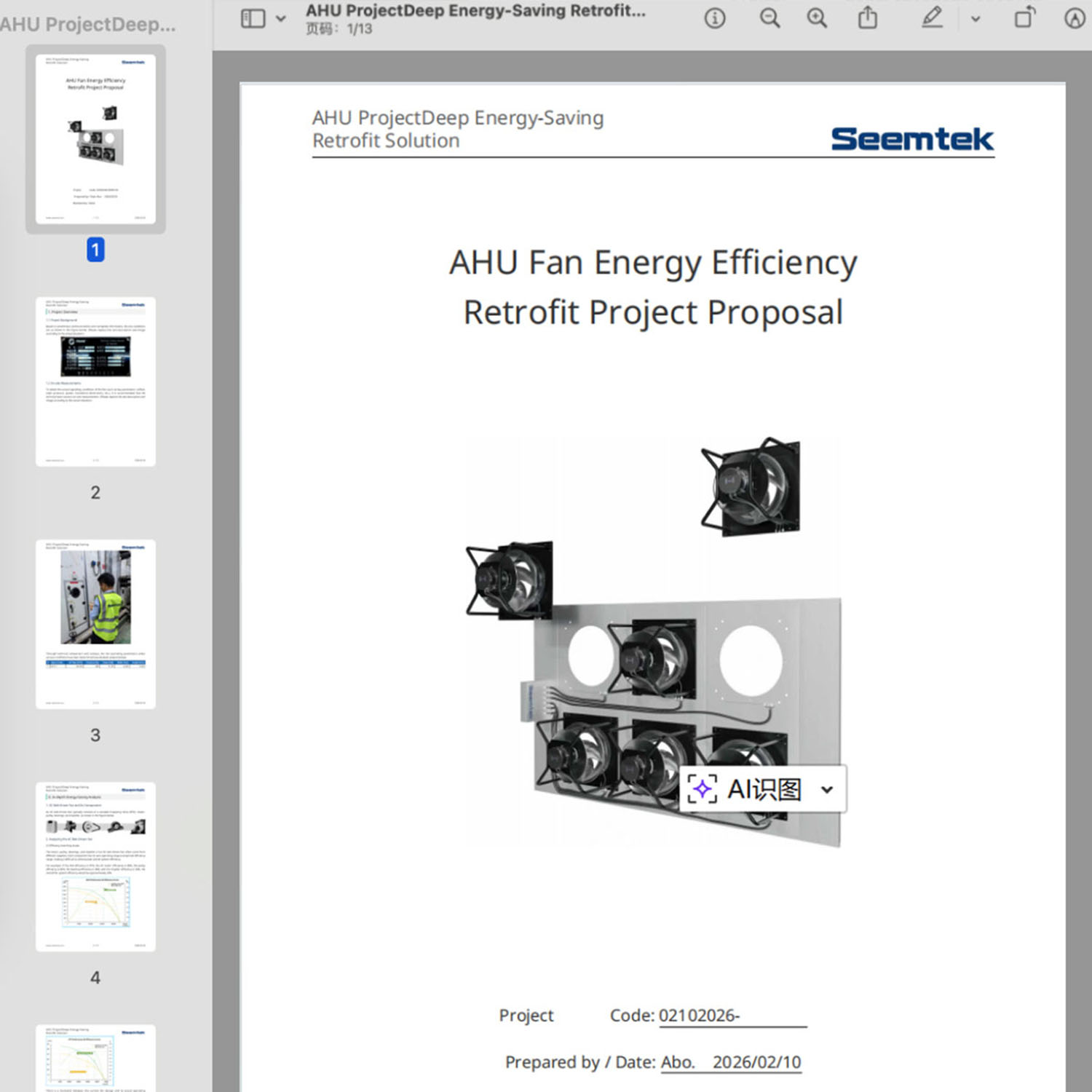
Task: Rotate the page with the rotate icon
Action: coord(1025,17)
